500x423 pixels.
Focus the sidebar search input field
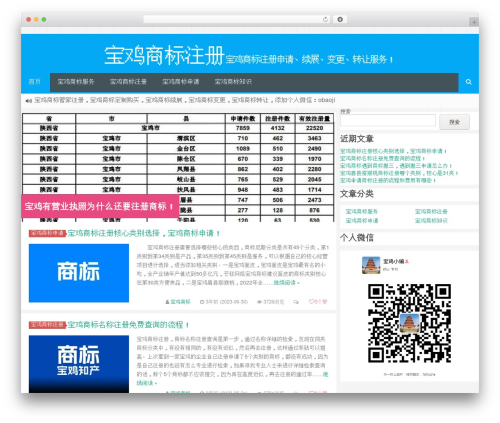coord(388,120)
